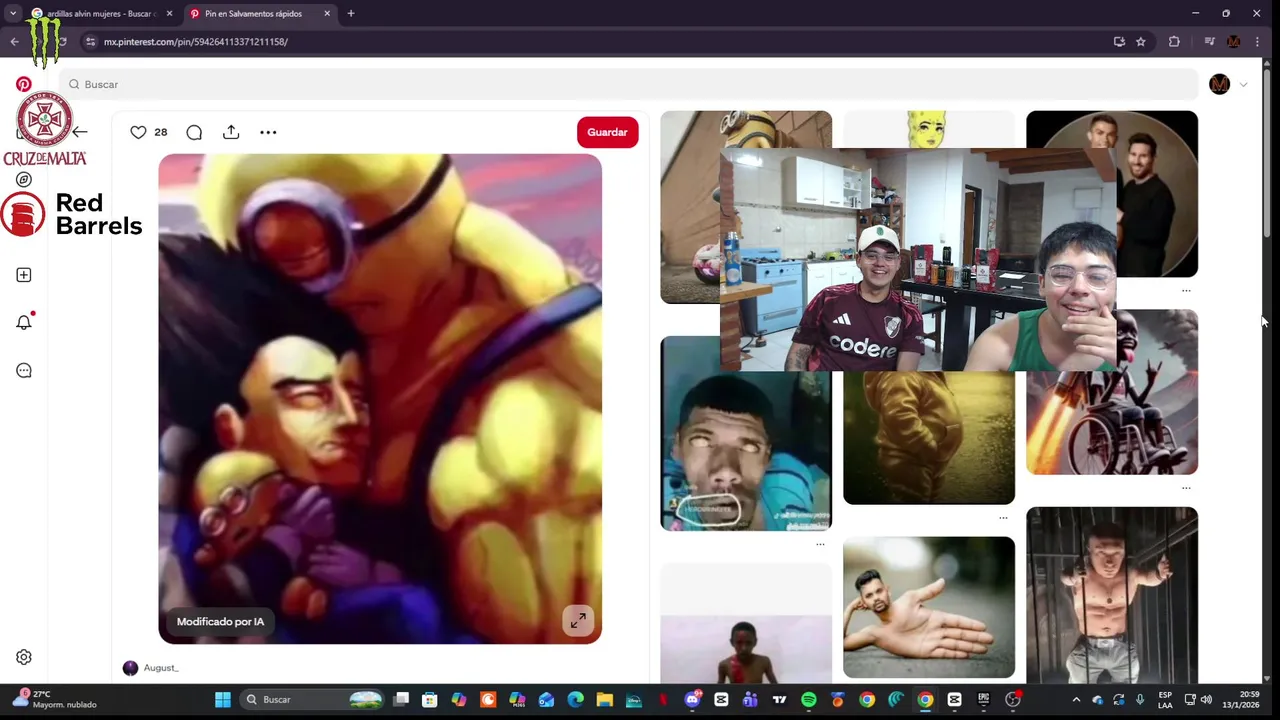The image size is (1280, 720).
Task: Click the Windows taskbar Buscar search box
Action: click(313, 700)
